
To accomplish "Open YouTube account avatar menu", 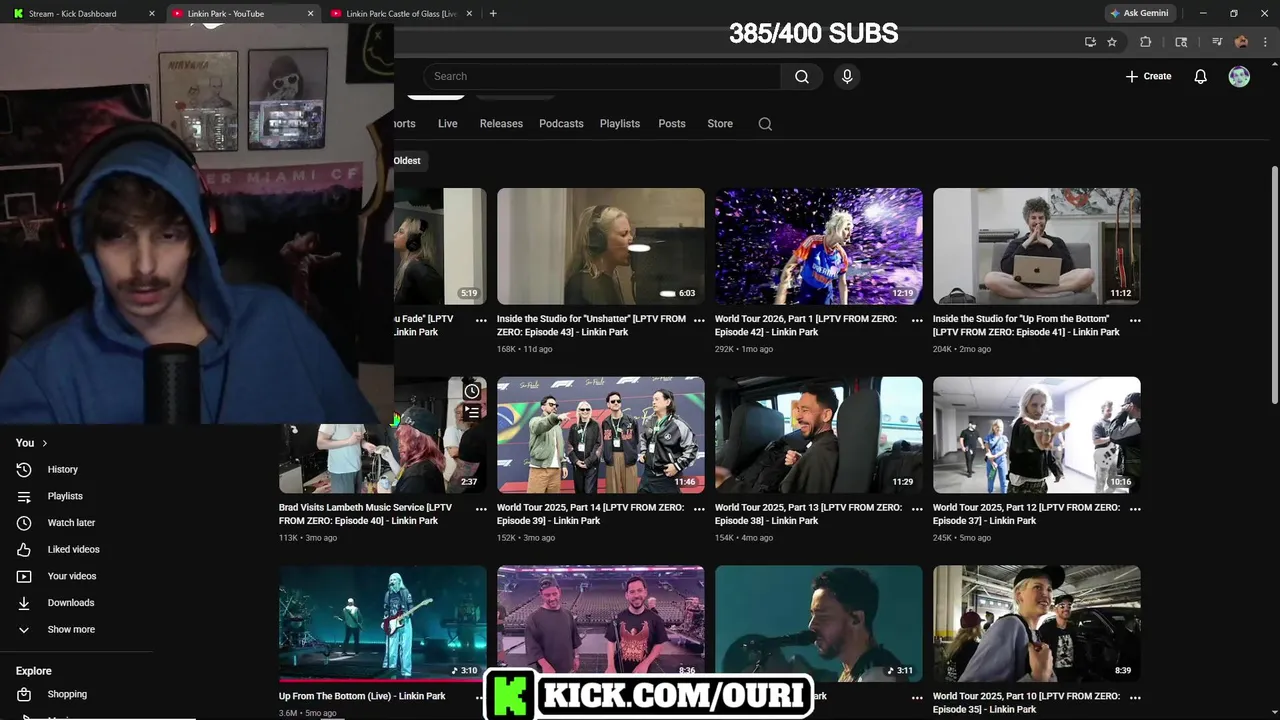I will click(x=1239, y=76).
